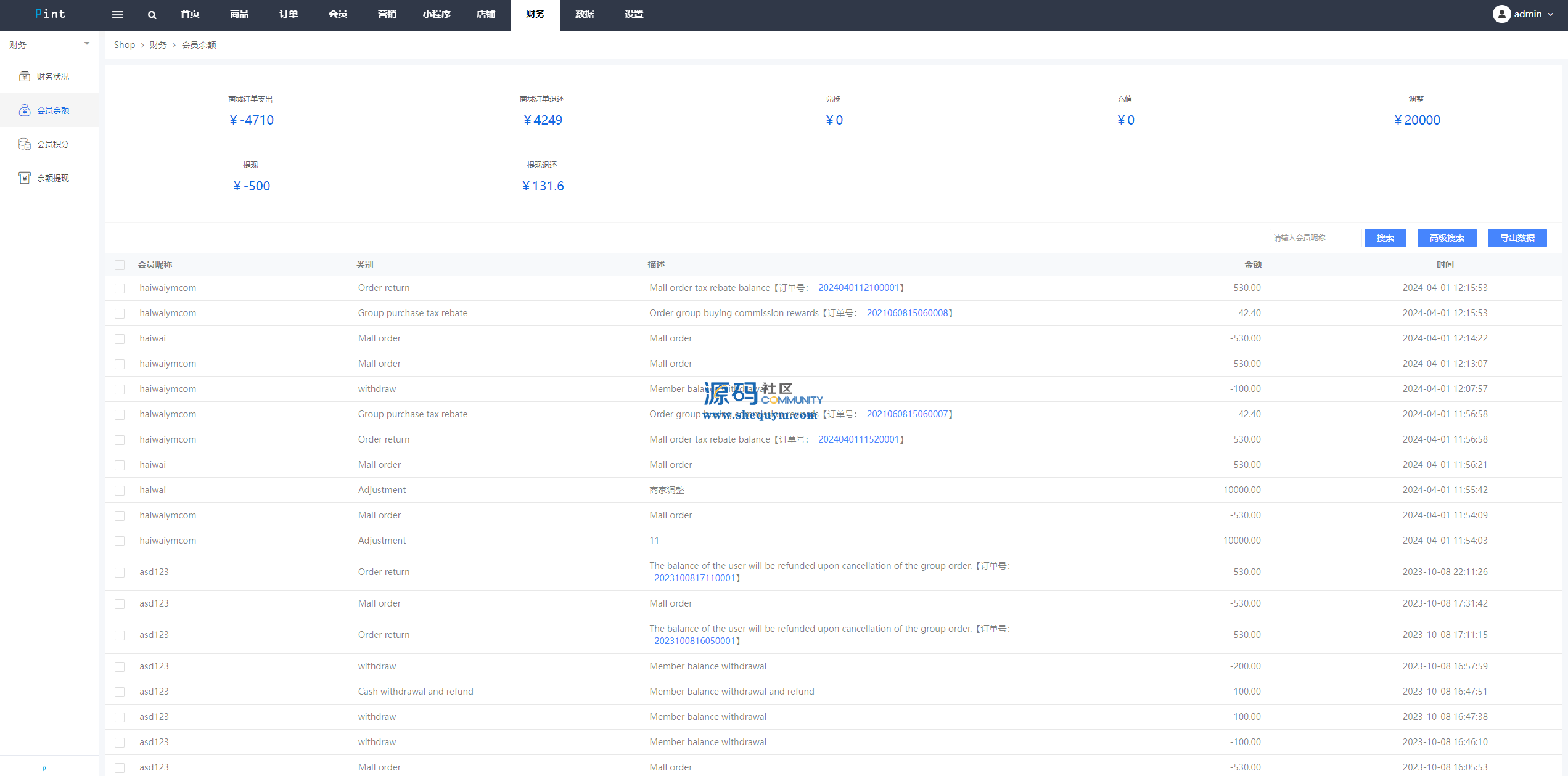
Task: Open the 订单 top menu
Action: pos(289,14)
